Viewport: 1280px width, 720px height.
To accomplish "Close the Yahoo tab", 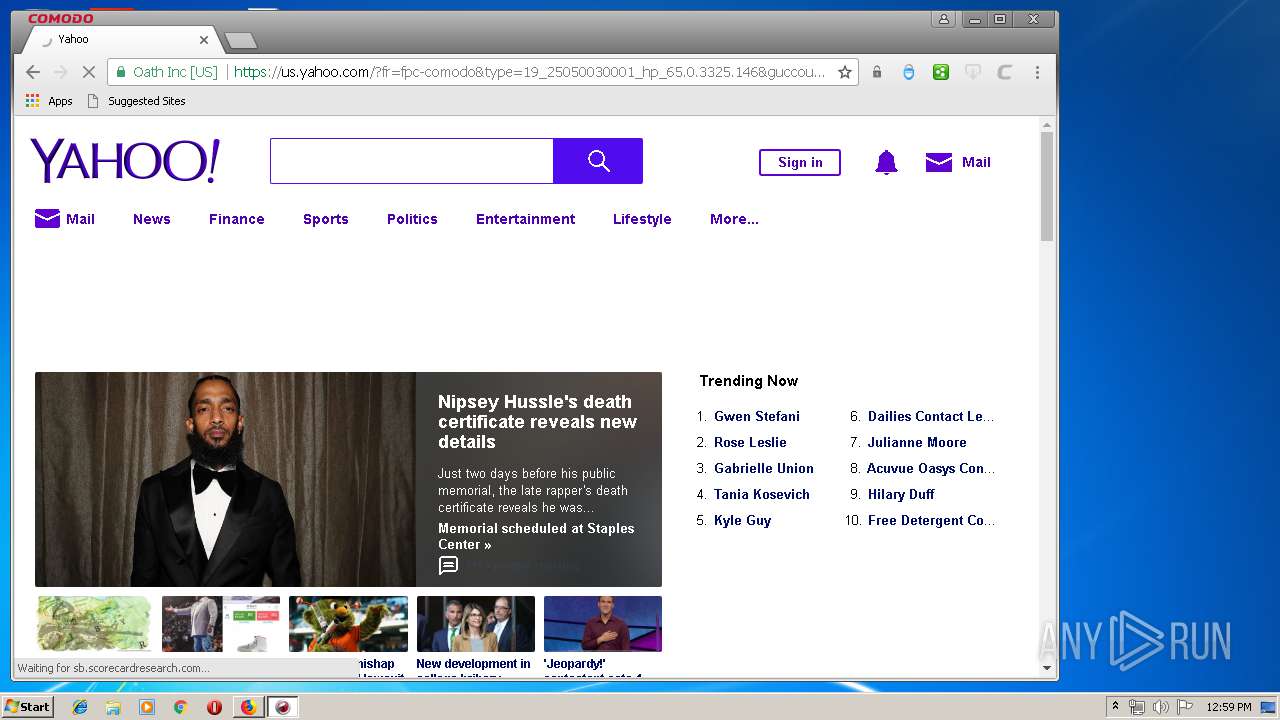I will [204, 40].
